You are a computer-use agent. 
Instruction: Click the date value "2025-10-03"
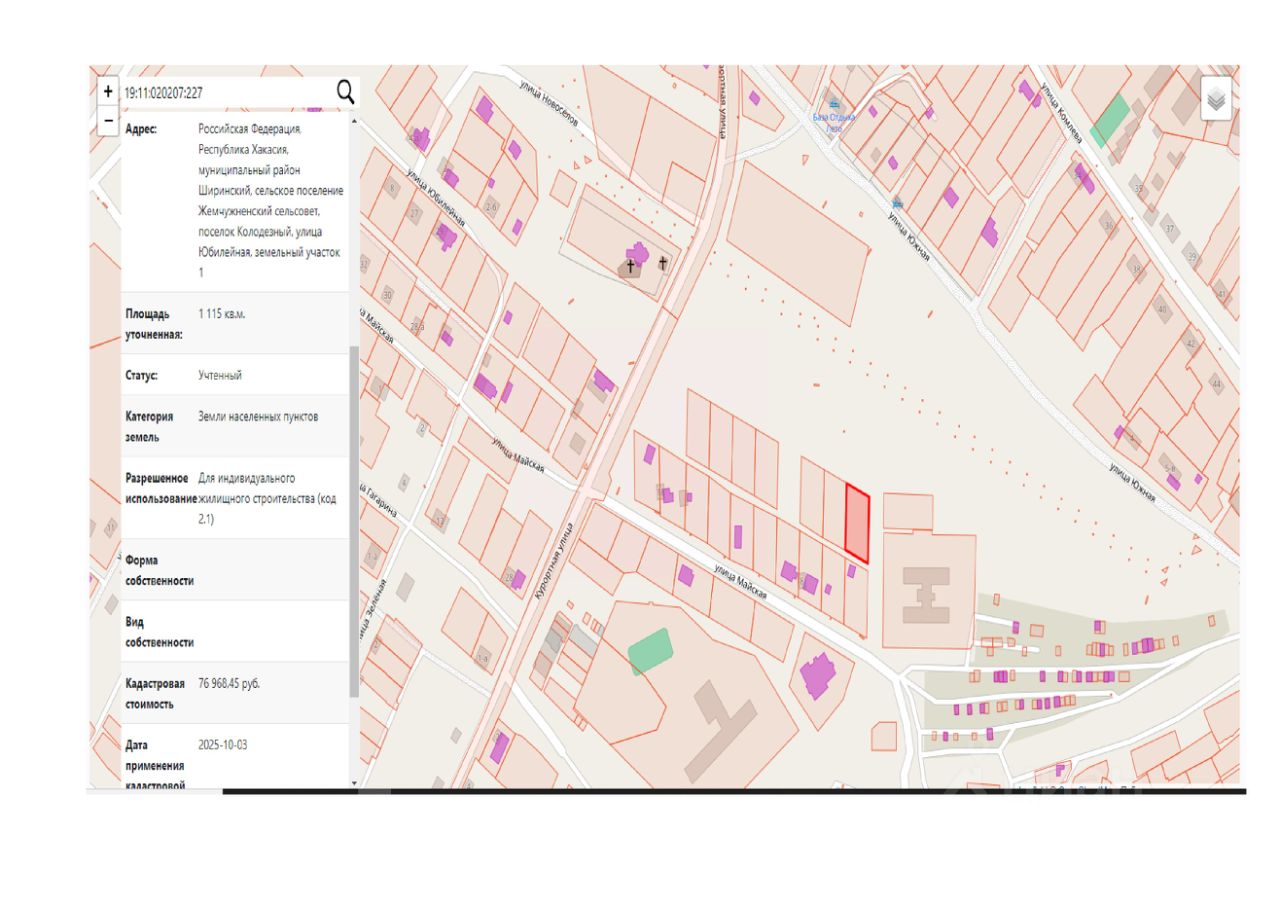tap(225, 745)
